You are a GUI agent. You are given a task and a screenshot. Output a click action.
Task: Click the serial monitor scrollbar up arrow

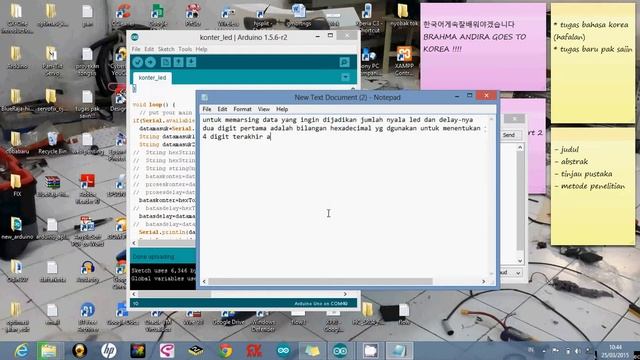(520, 147)
